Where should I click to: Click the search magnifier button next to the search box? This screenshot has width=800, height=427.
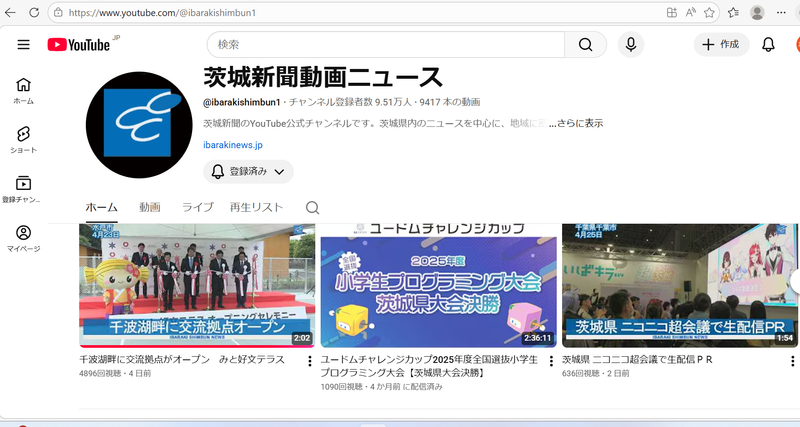(x=586, y=45)
